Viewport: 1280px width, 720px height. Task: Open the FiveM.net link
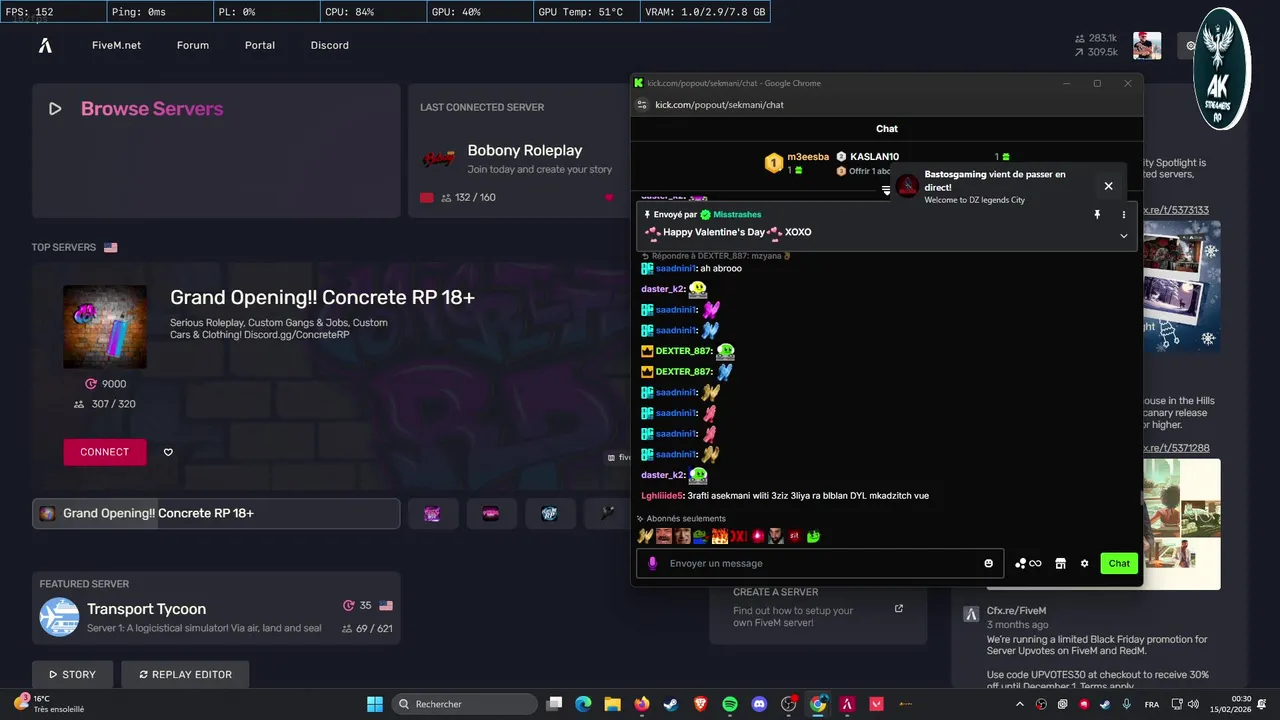coord(116,45)
